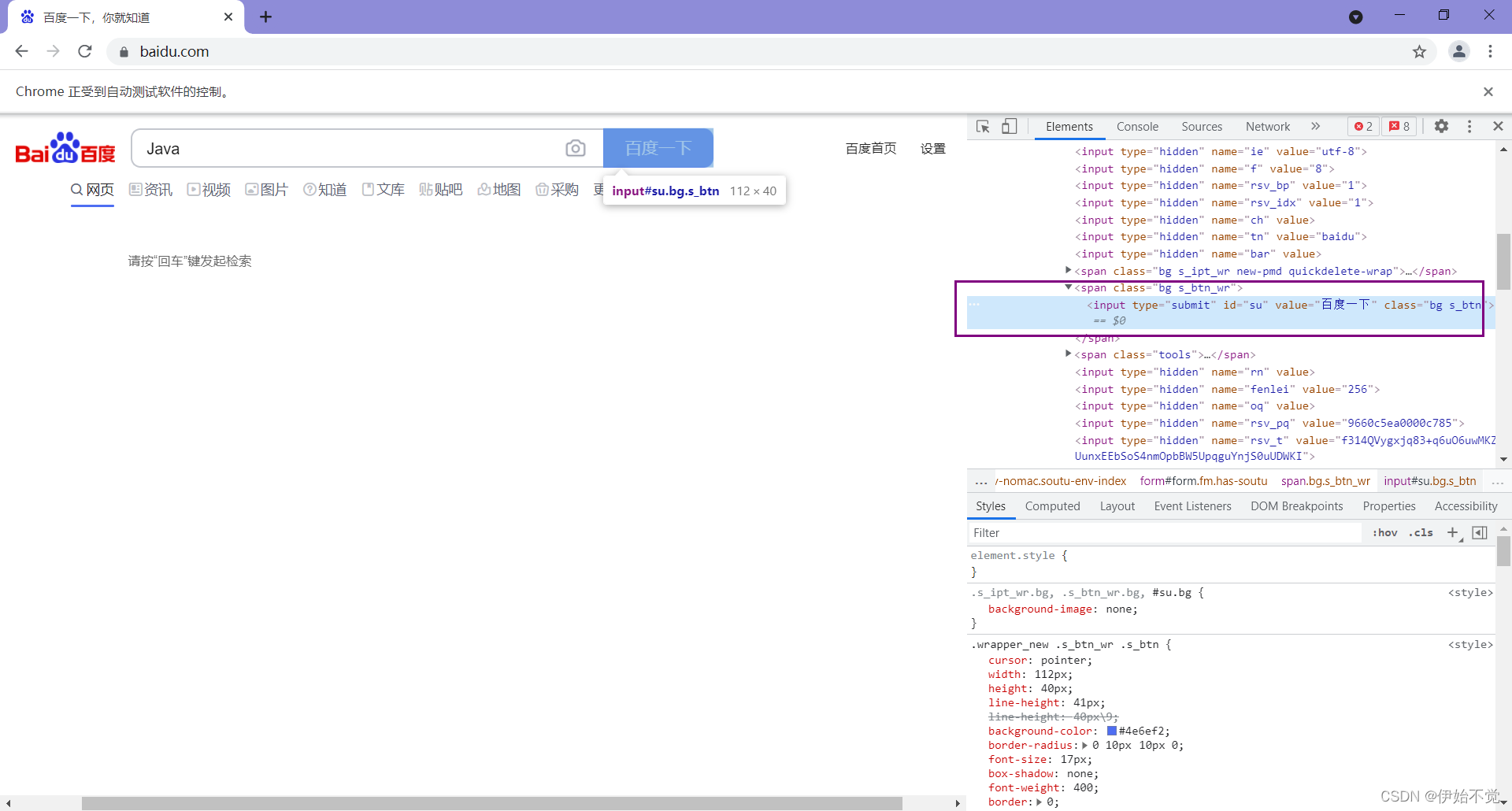Toggle the :hov element state panel
The height and width of the screenshot is (811, 1512).
[1384, 533]
